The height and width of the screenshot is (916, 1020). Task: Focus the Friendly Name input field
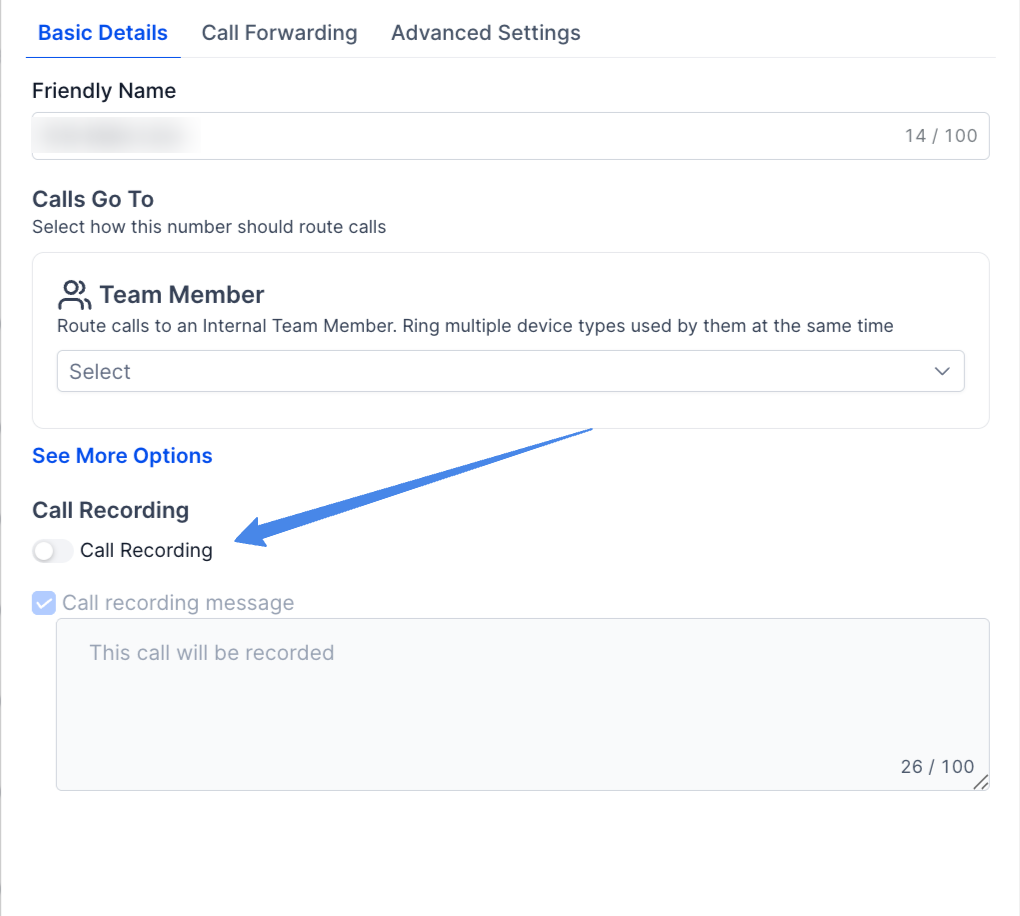pos(511,136)
